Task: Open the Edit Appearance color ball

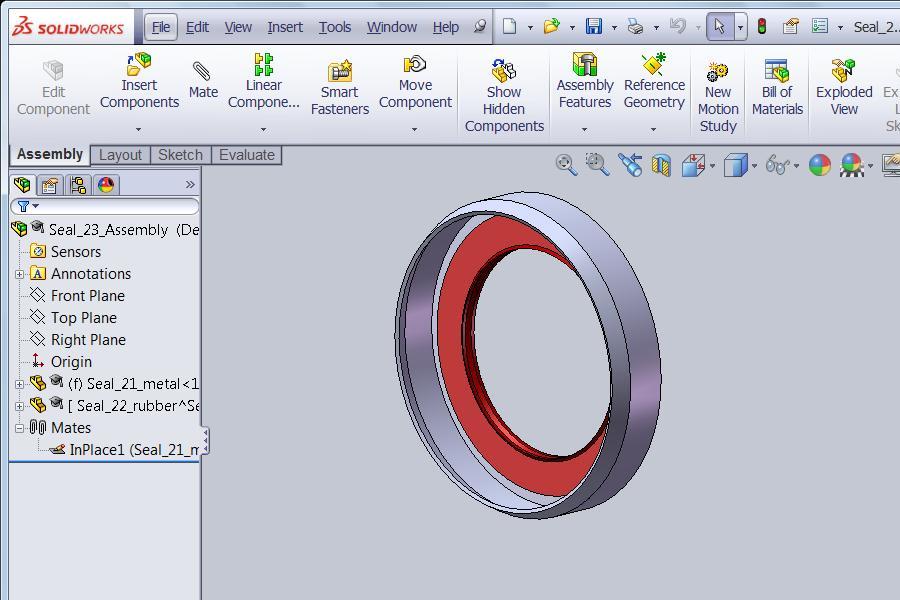Action: pyautogui.click(x=819, y=165)
